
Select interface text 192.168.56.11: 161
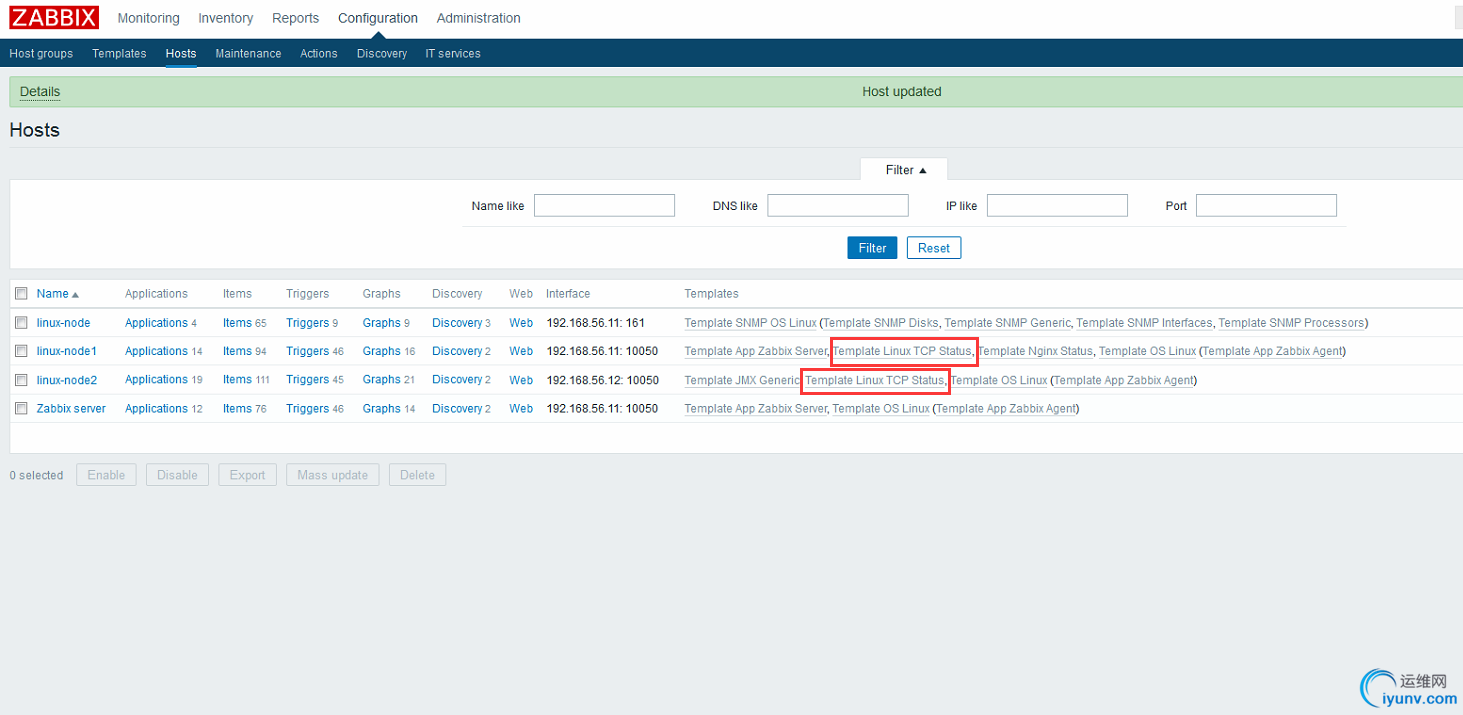click(x=596, y=323)
